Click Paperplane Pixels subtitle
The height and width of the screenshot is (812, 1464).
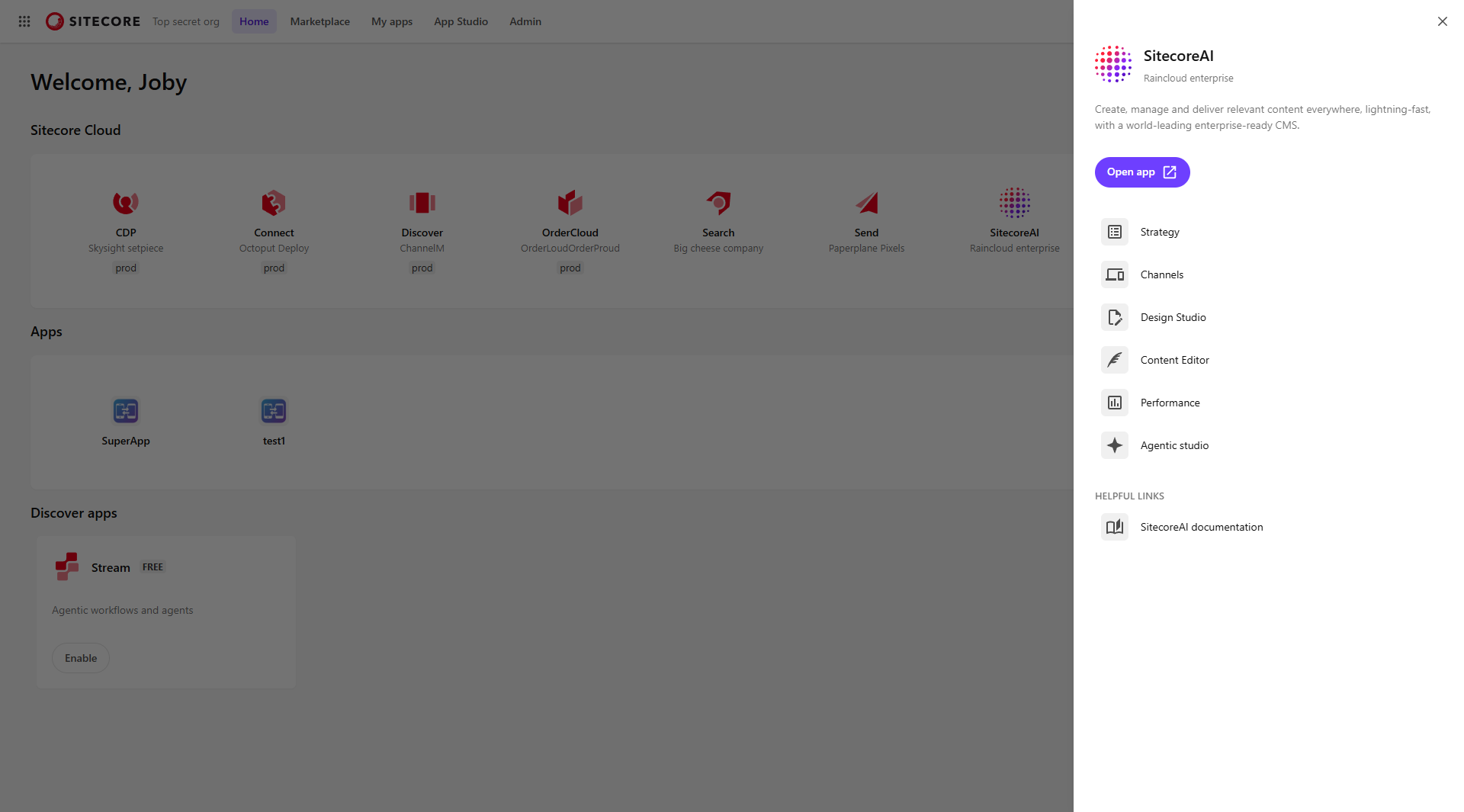tap(866, 249)
